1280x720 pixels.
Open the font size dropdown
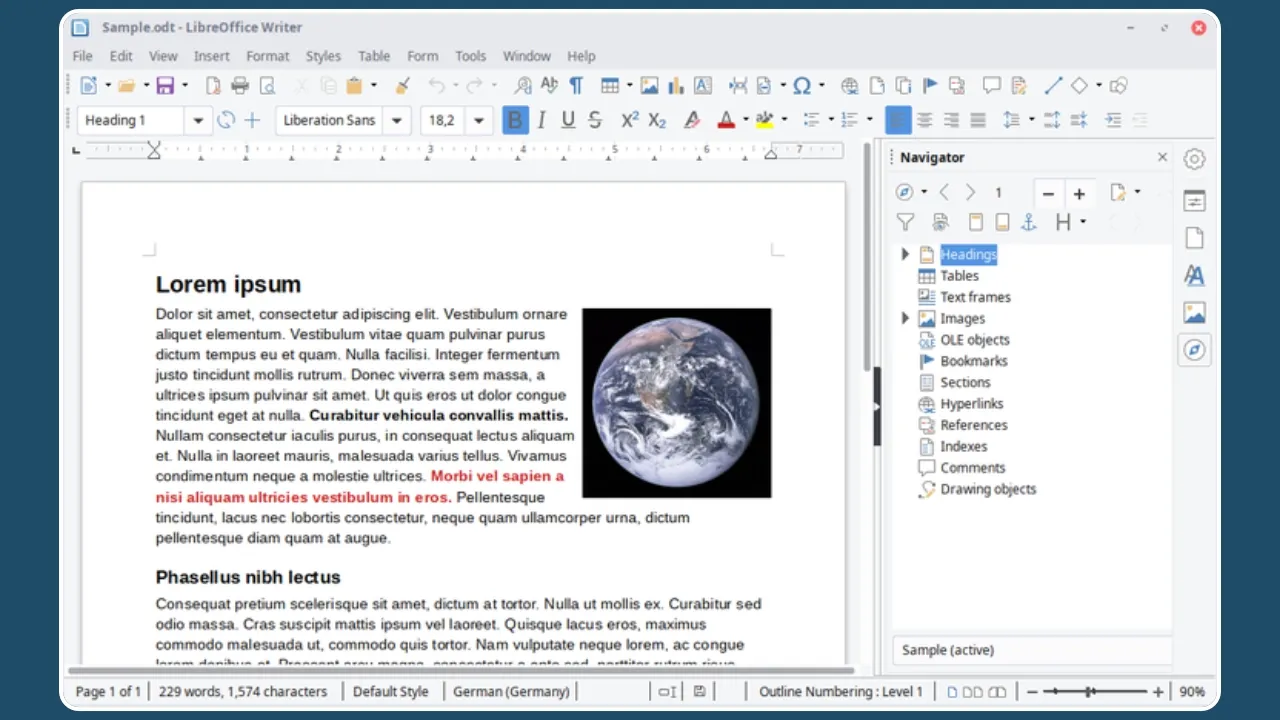click(478, 120)
